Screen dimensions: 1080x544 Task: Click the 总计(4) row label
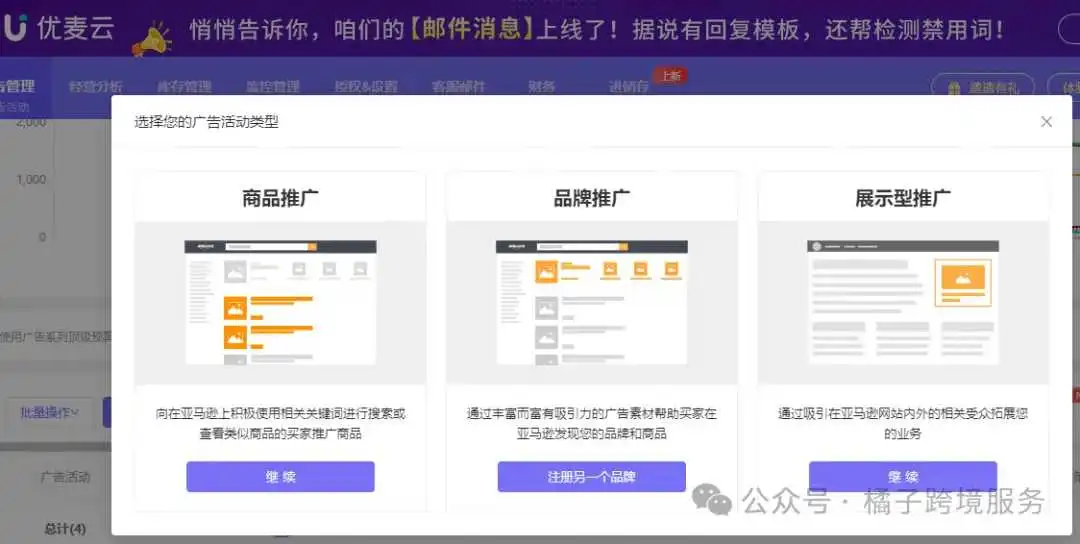[65, 529]
